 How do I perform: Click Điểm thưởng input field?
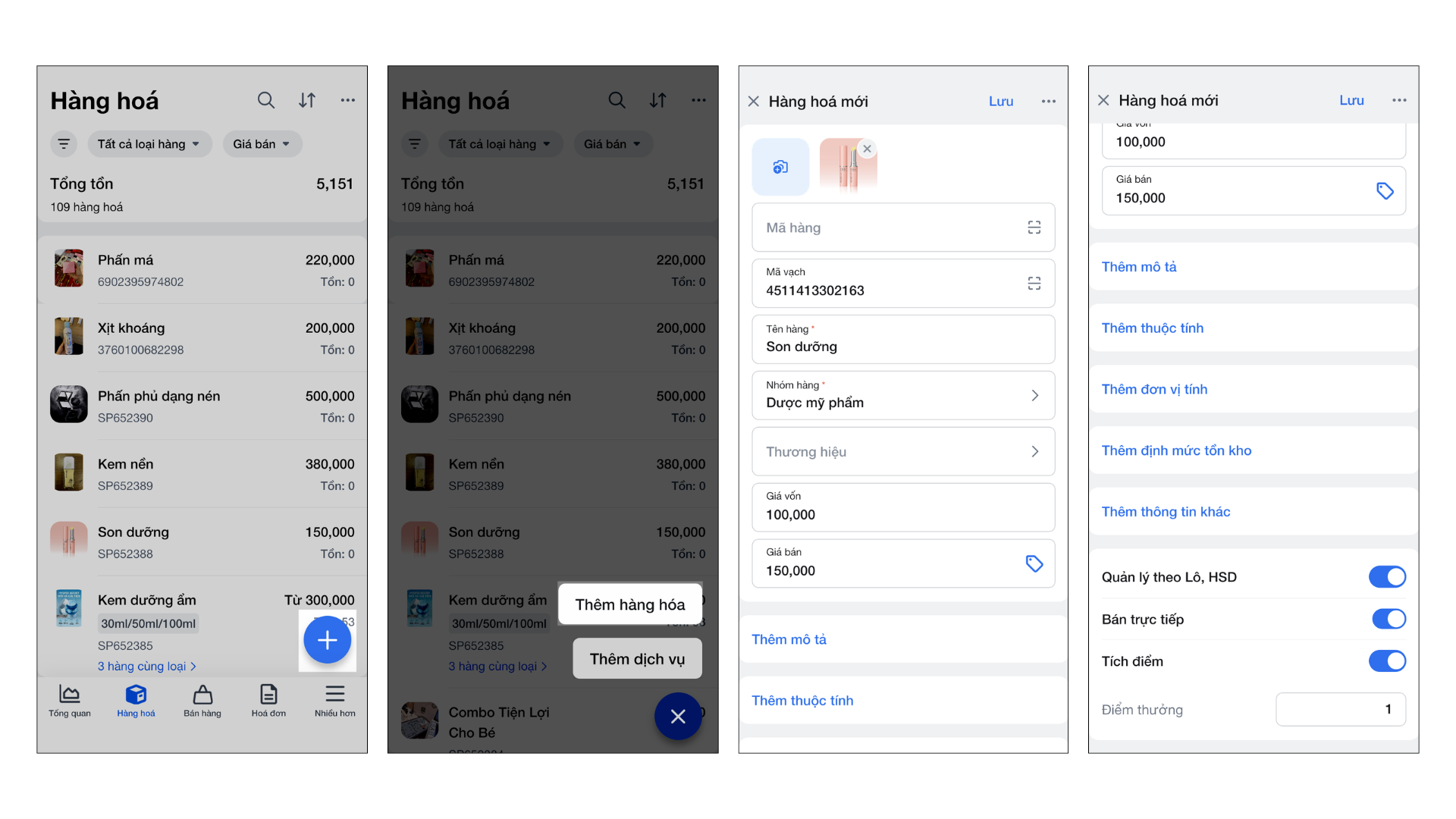(1341, 709)
